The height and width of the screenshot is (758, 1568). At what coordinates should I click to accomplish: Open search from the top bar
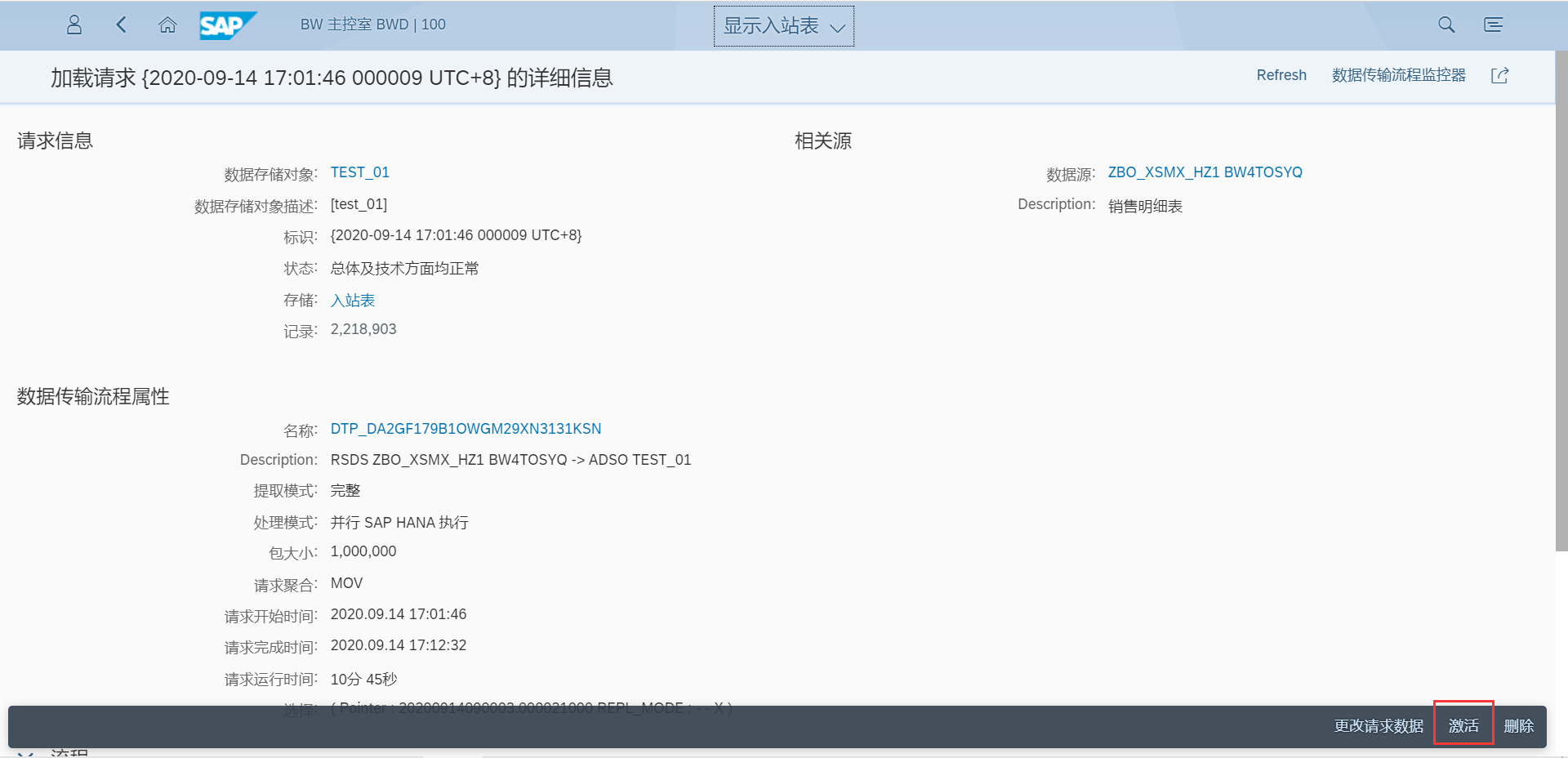[x=1445, y=25]
